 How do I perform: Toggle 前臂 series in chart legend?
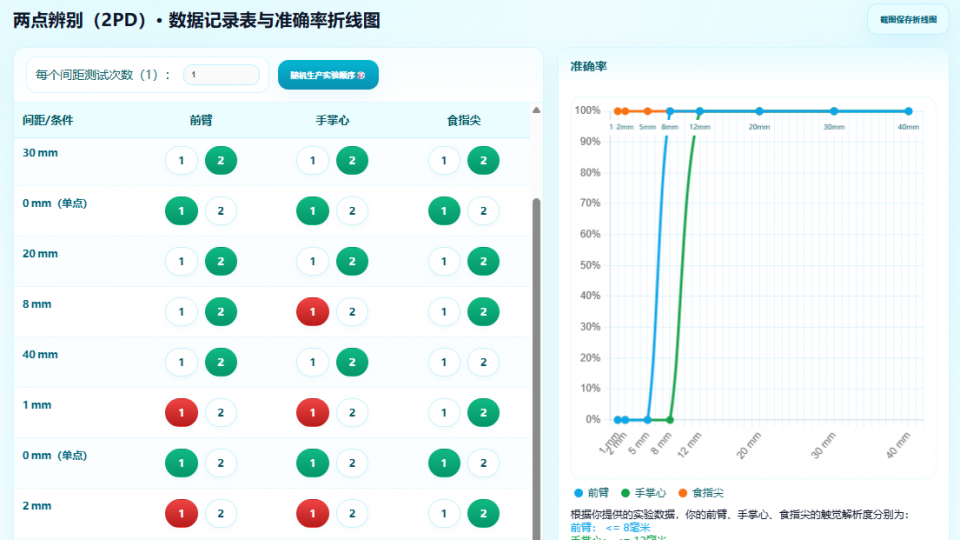click(592, 493)
